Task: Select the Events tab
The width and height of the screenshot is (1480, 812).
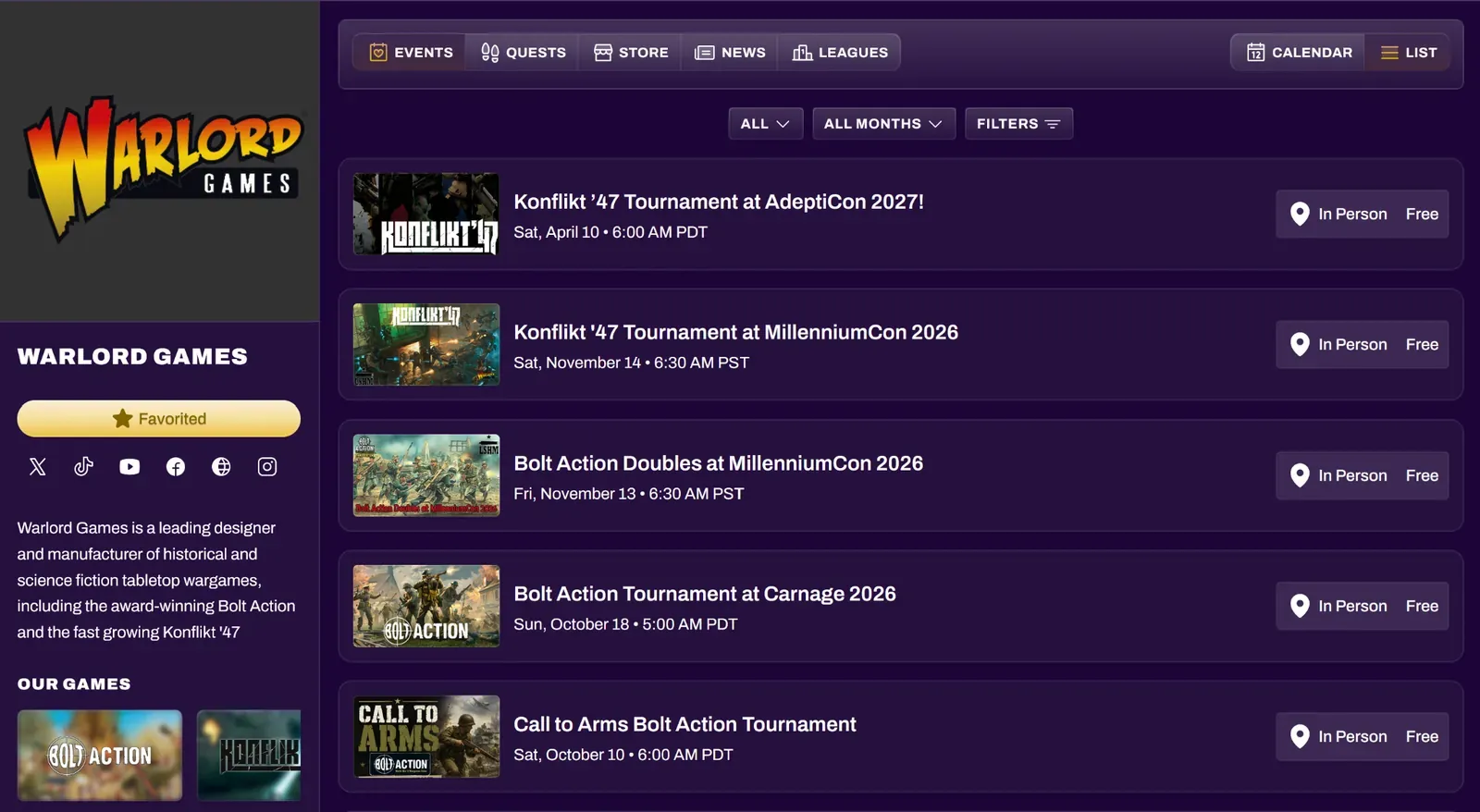Action: pos(411,53)
